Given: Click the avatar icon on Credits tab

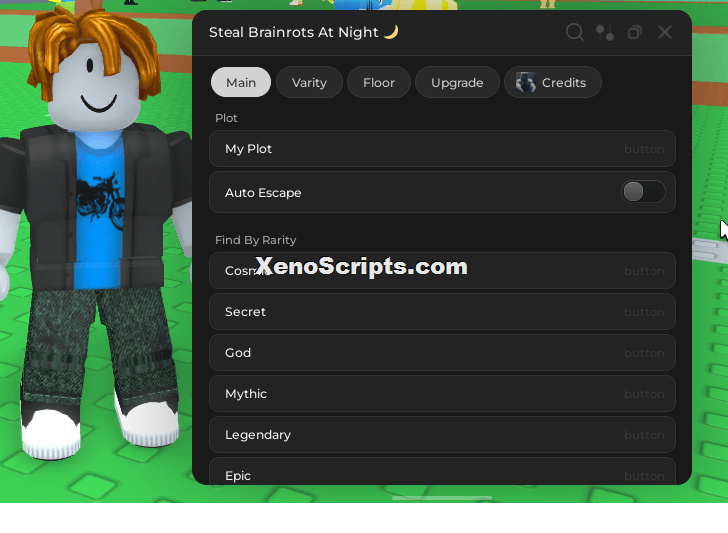Looking at the screenshot, I should tap(526, 83).
